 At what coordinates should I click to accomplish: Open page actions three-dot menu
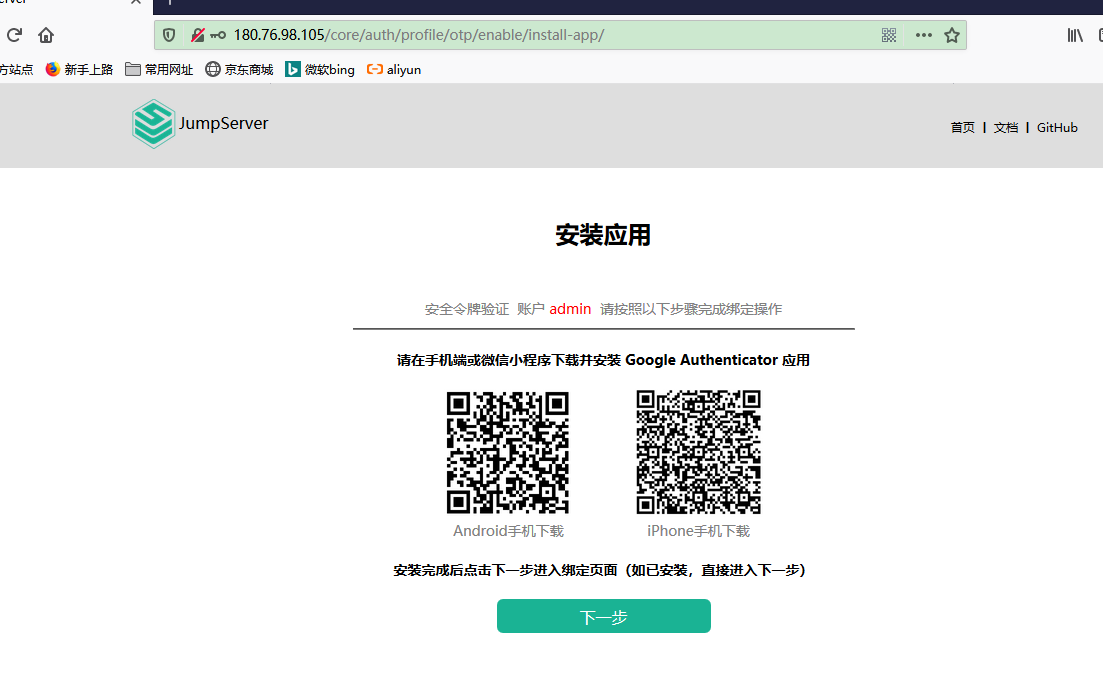tap(924, 35)
